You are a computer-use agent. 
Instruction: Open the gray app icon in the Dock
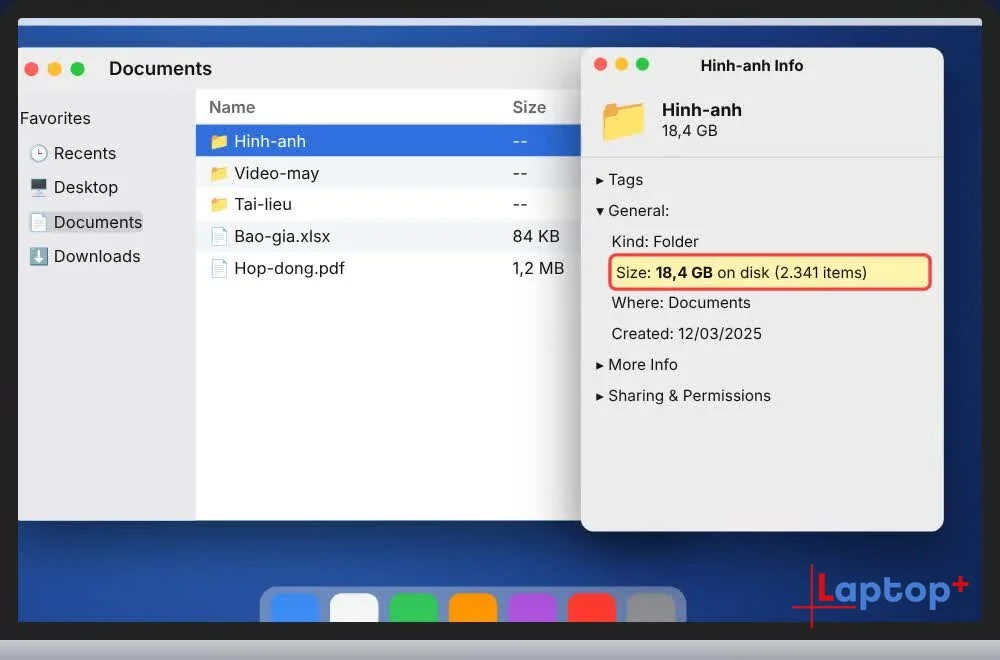tap(651, 607)
